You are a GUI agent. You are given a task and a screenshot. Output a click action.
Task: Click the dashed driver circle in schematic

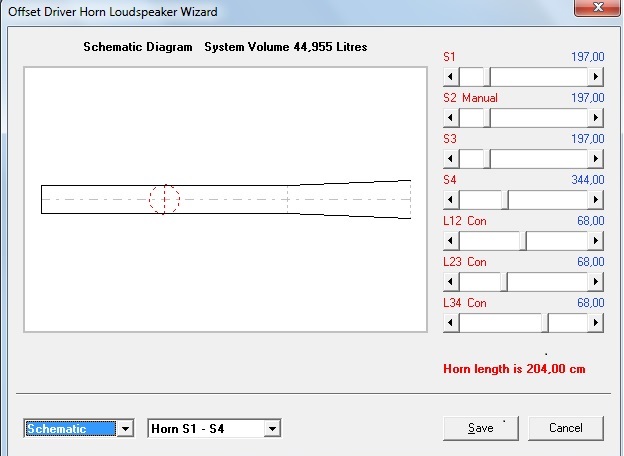click(164, 199)
